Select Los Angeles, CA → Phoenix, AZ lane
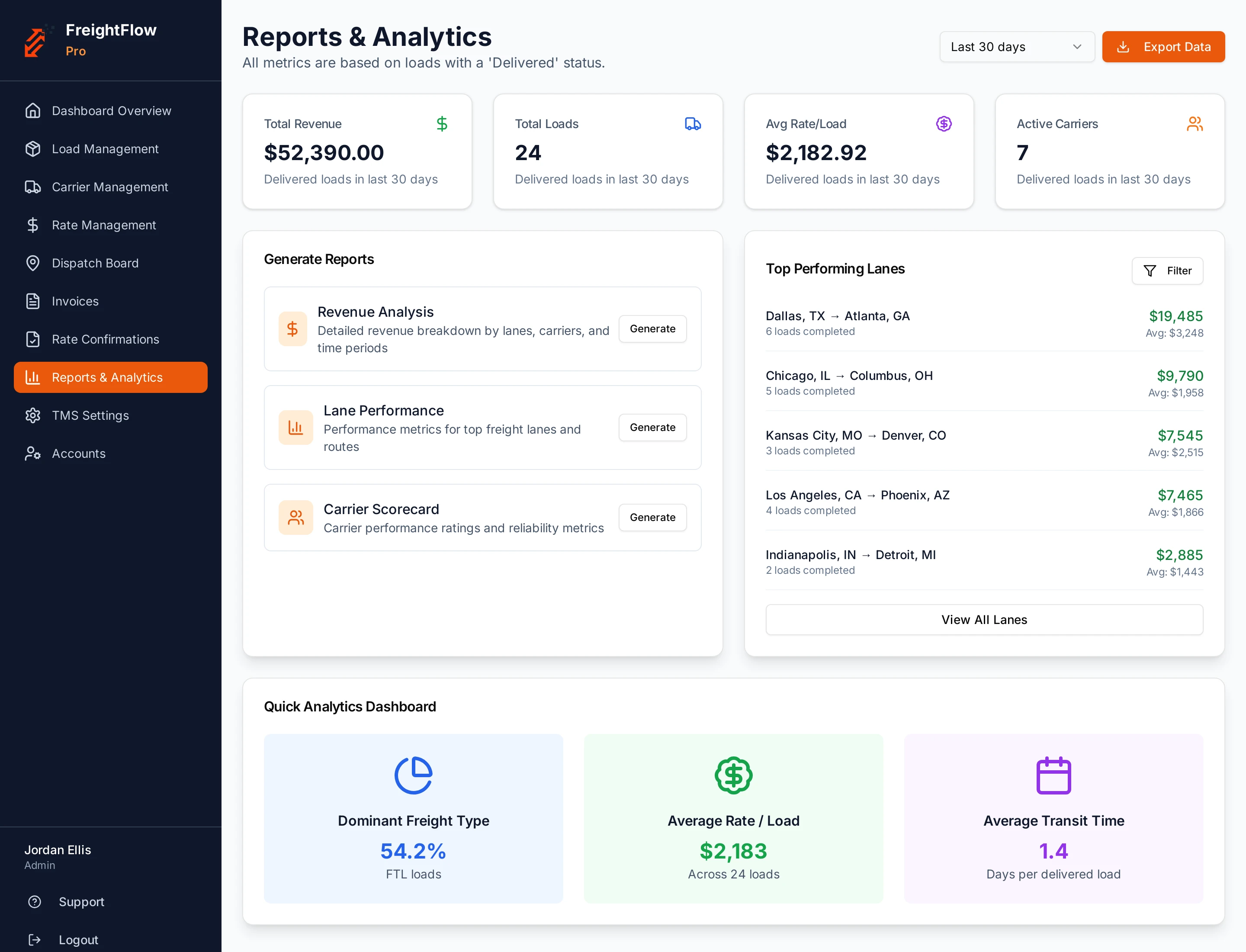The height and width of the screenshot is (952, 1246). [x=984, y=502]
